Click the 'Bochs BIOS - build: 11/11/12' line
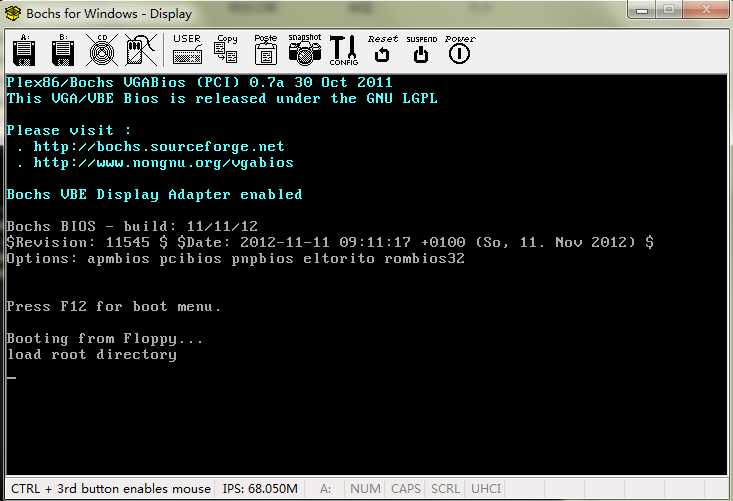 pos(132,227)
